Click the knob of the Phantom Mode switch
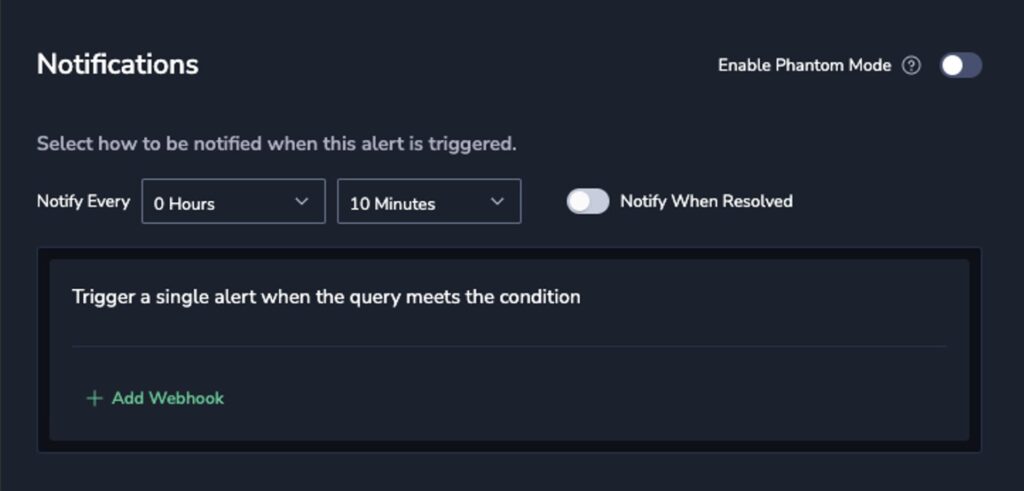The image size is (1024, 491). tap(952, 65)
